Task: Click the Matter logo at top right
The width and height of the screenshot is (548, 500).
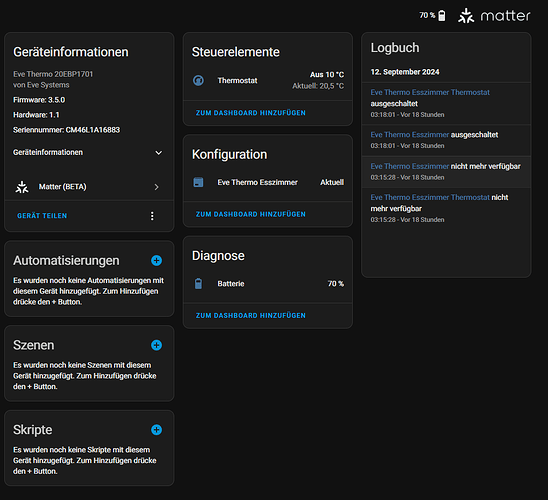Action: tap(494, 16)
